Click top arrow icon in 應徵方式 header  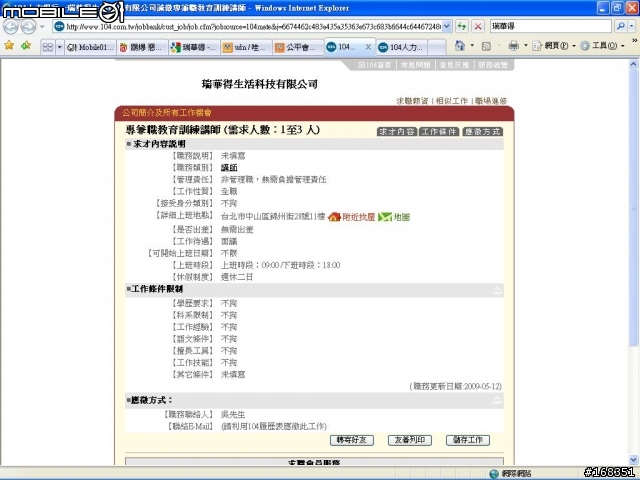tap(497, 400)
